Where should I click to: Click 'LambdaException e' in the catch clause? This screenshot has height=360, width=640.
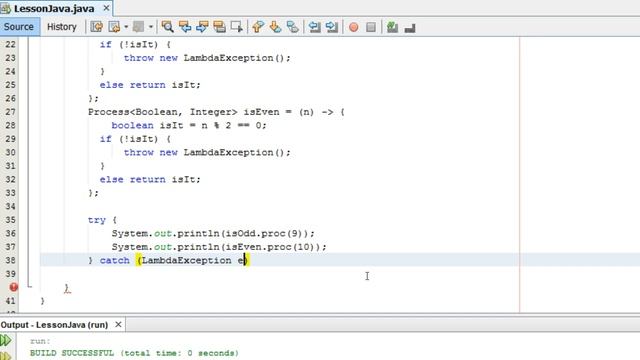coord(192,260)
